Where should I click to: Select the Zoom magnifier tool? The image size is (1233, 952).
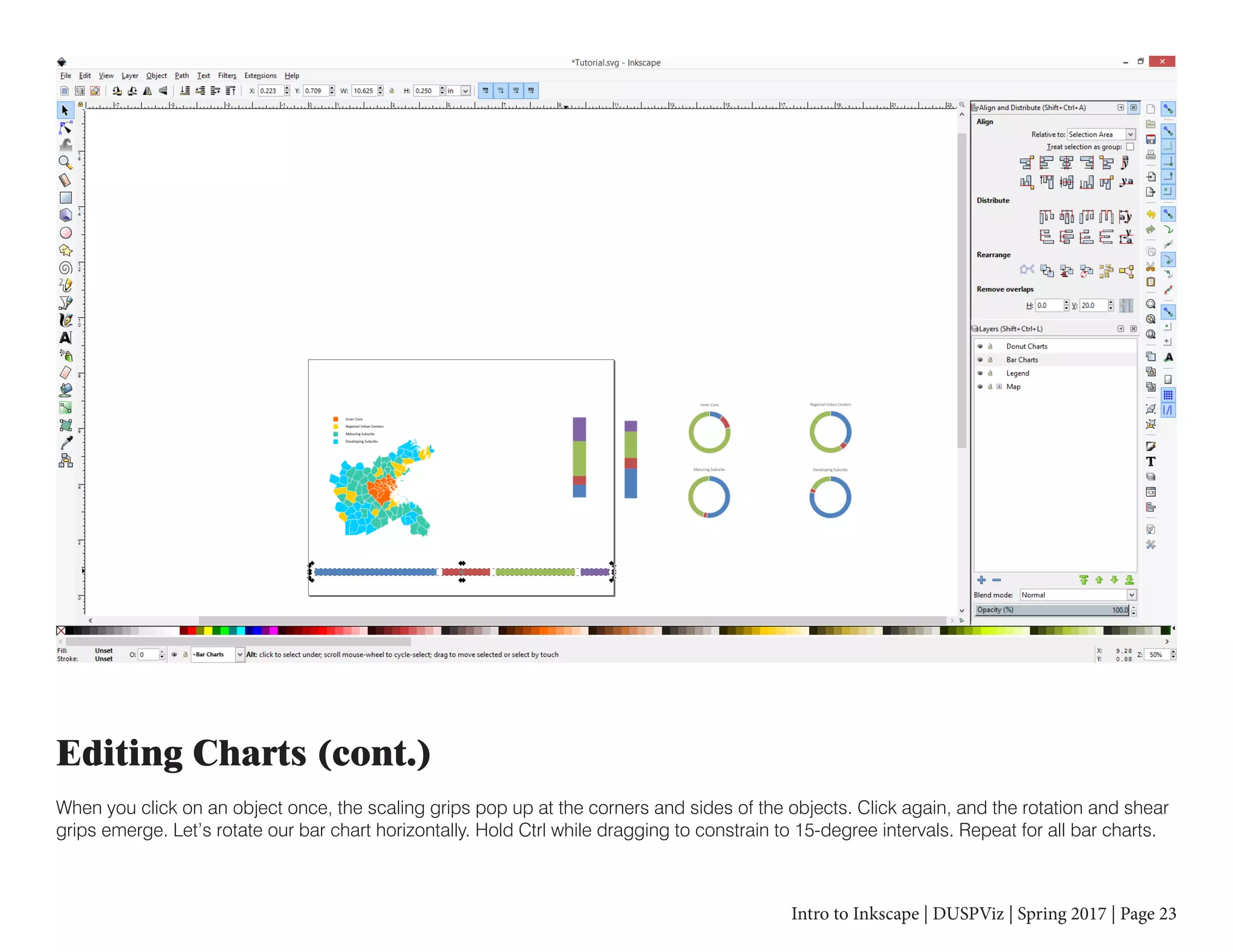click(x=65, y=162)
